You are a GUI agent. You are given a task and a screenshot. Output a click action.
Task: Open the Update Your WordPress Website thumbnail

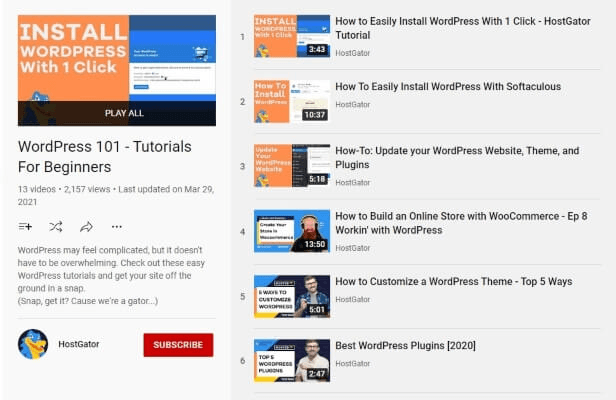pos(292,166)
